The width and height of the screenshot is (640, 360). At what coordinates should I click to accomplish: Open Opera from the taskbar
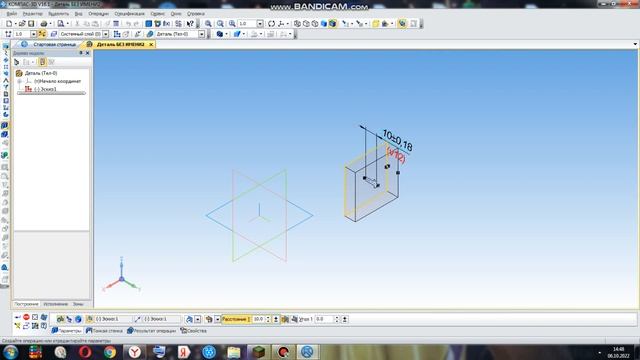point(85,352)
